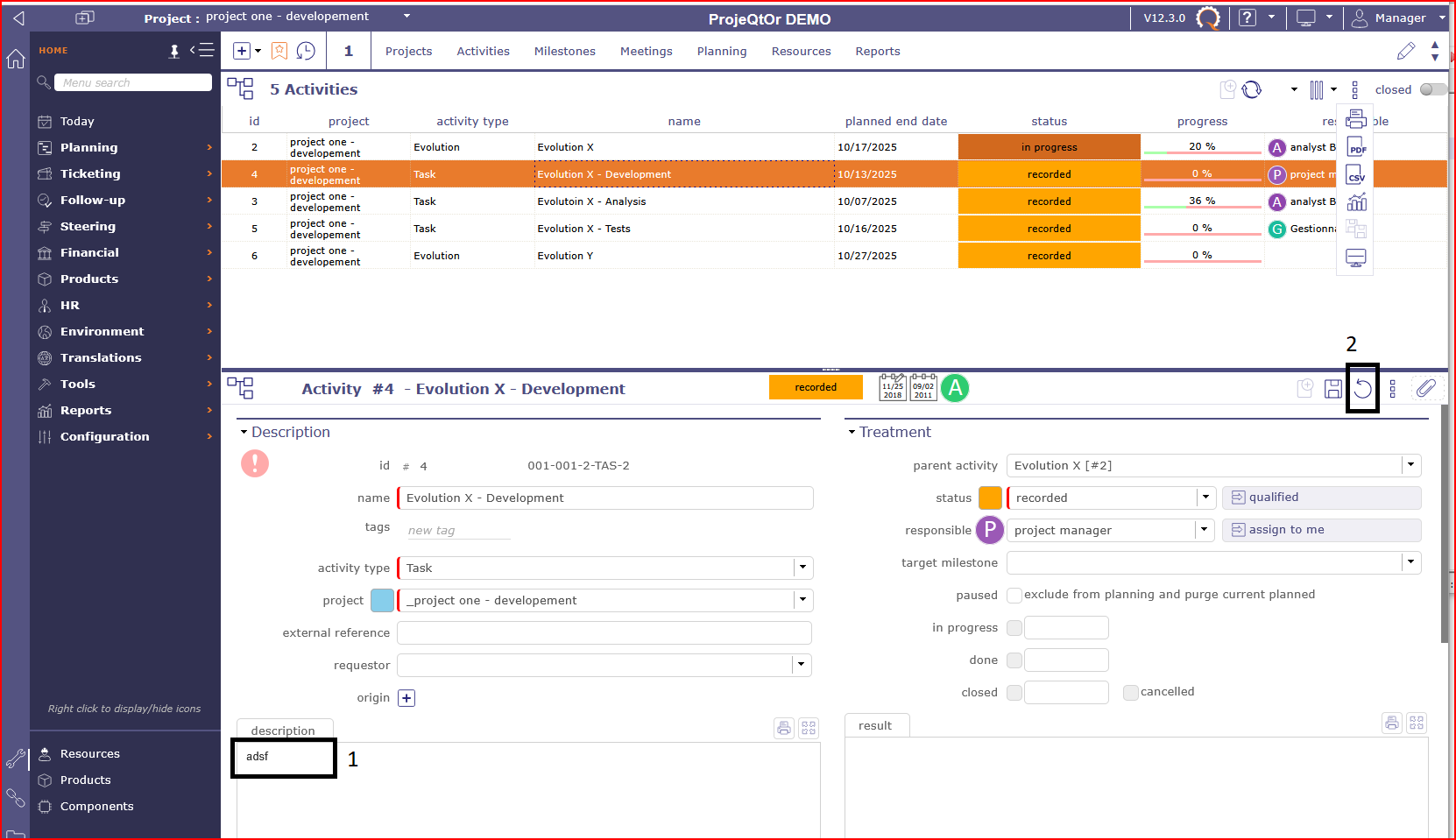Check the paused checkbox
The height and width of the screenshot is (840, 1456).
1014,596
